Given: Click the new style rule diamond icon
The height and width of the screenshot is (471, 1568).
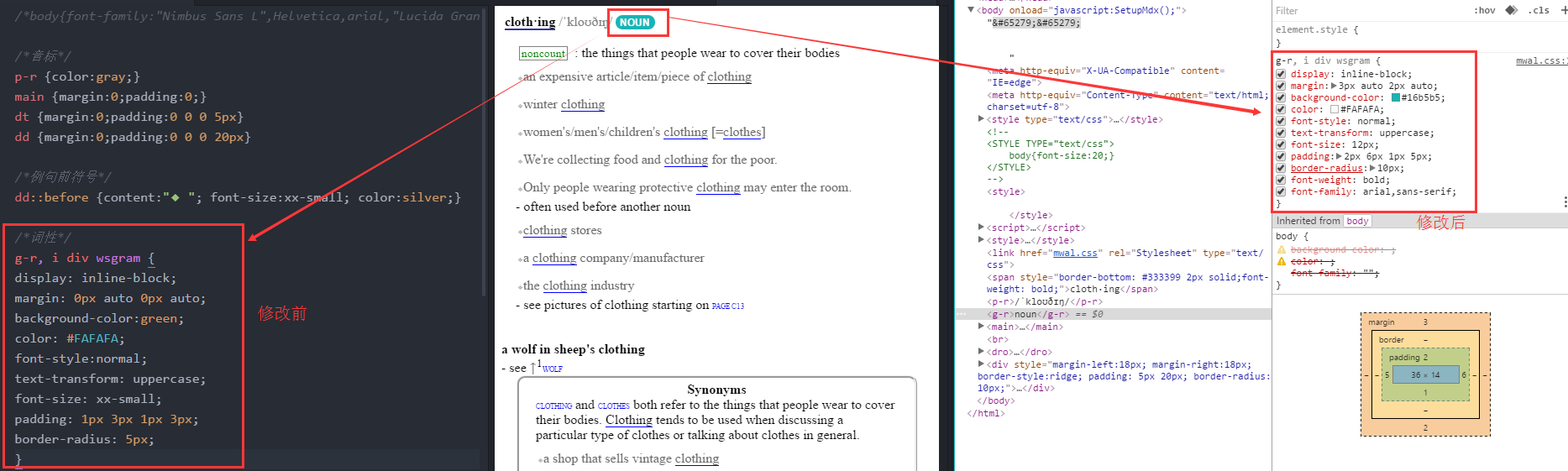Looking at the screenshot, I should click(1511, 10).
